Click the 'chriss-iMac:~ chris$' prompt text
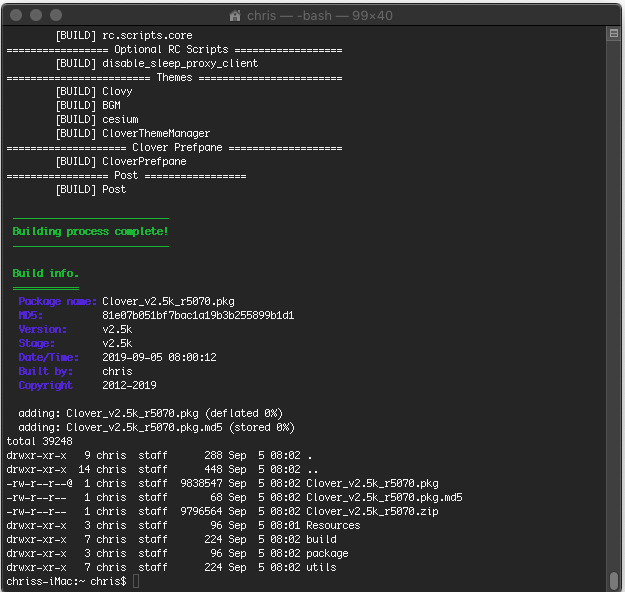 tap(66, 581)
